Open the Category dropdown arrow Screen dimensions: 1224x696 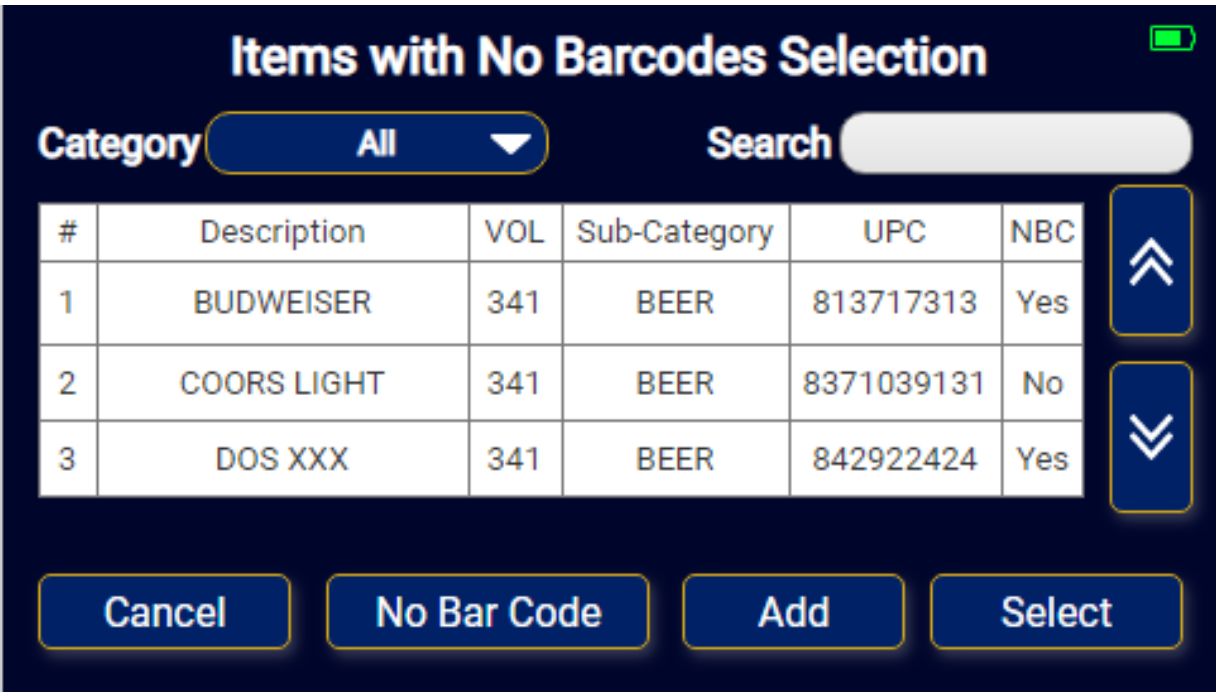[512, 144]
